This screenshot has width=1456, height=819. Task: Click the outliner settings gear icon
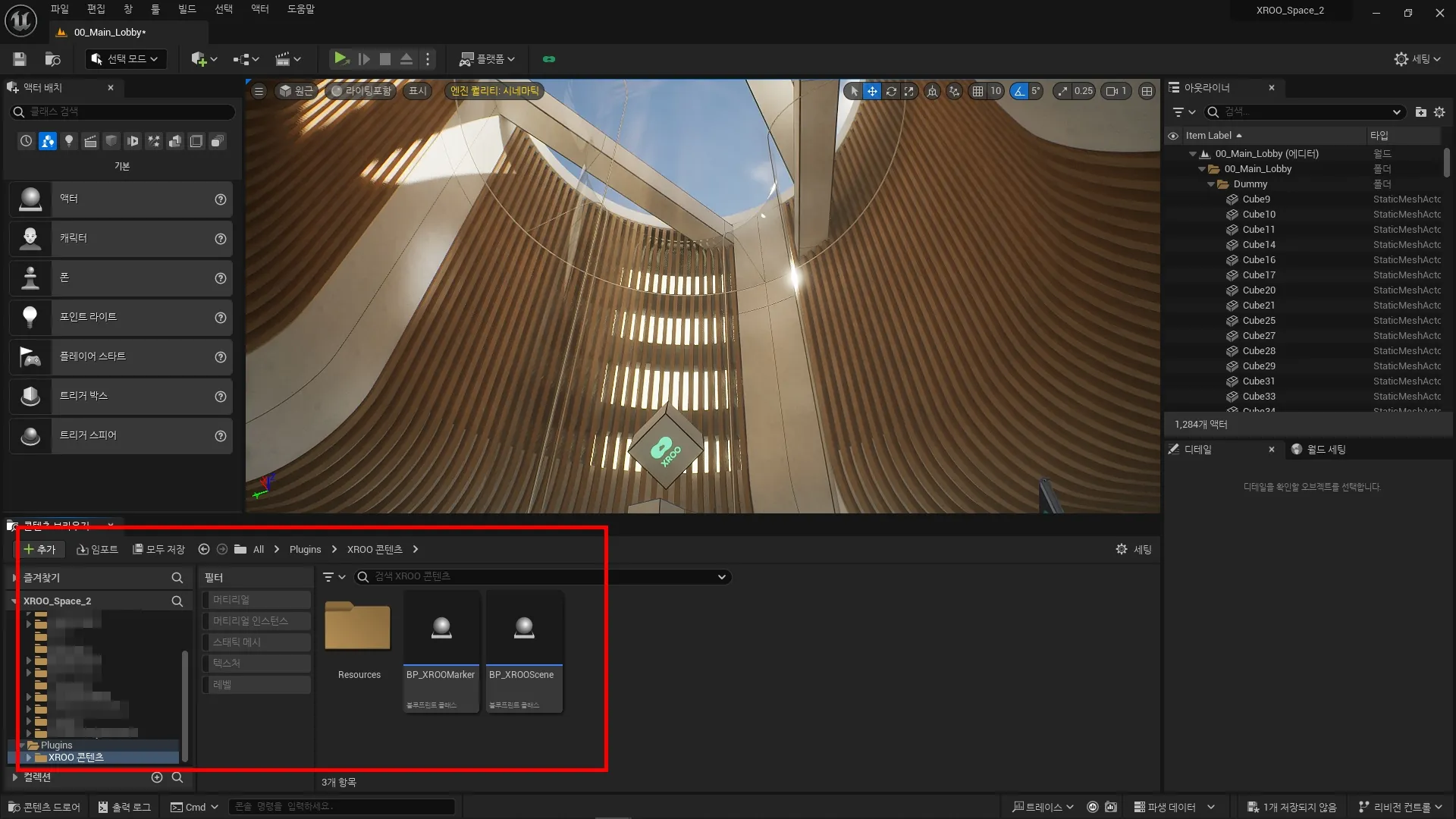click(1439, 112)
